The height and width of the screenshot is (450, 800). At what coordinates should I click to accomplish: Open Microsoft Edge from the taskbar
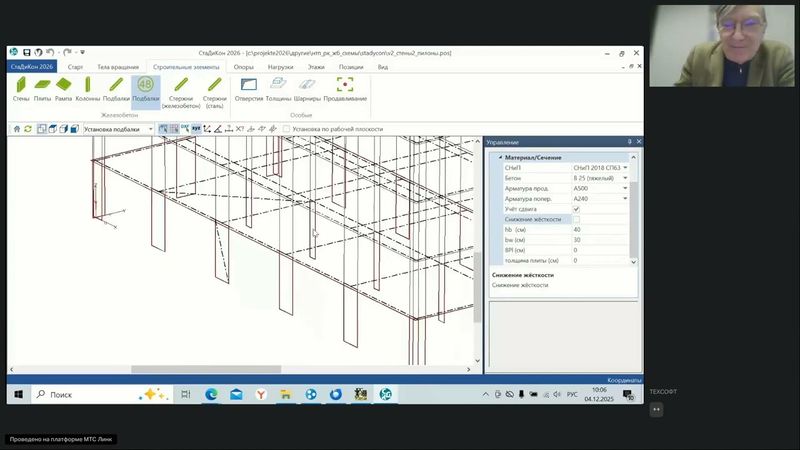pos(212,395)
